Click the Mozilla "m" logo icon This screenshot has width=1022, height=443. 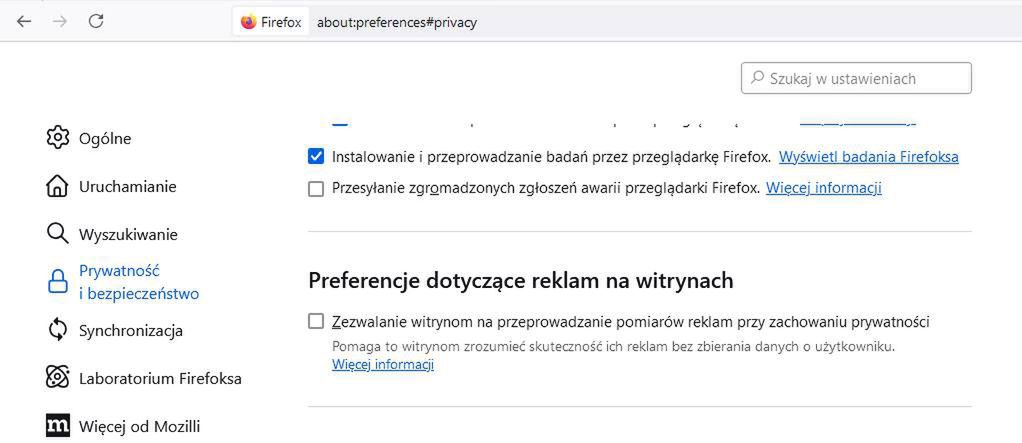(x=58, y=425)
